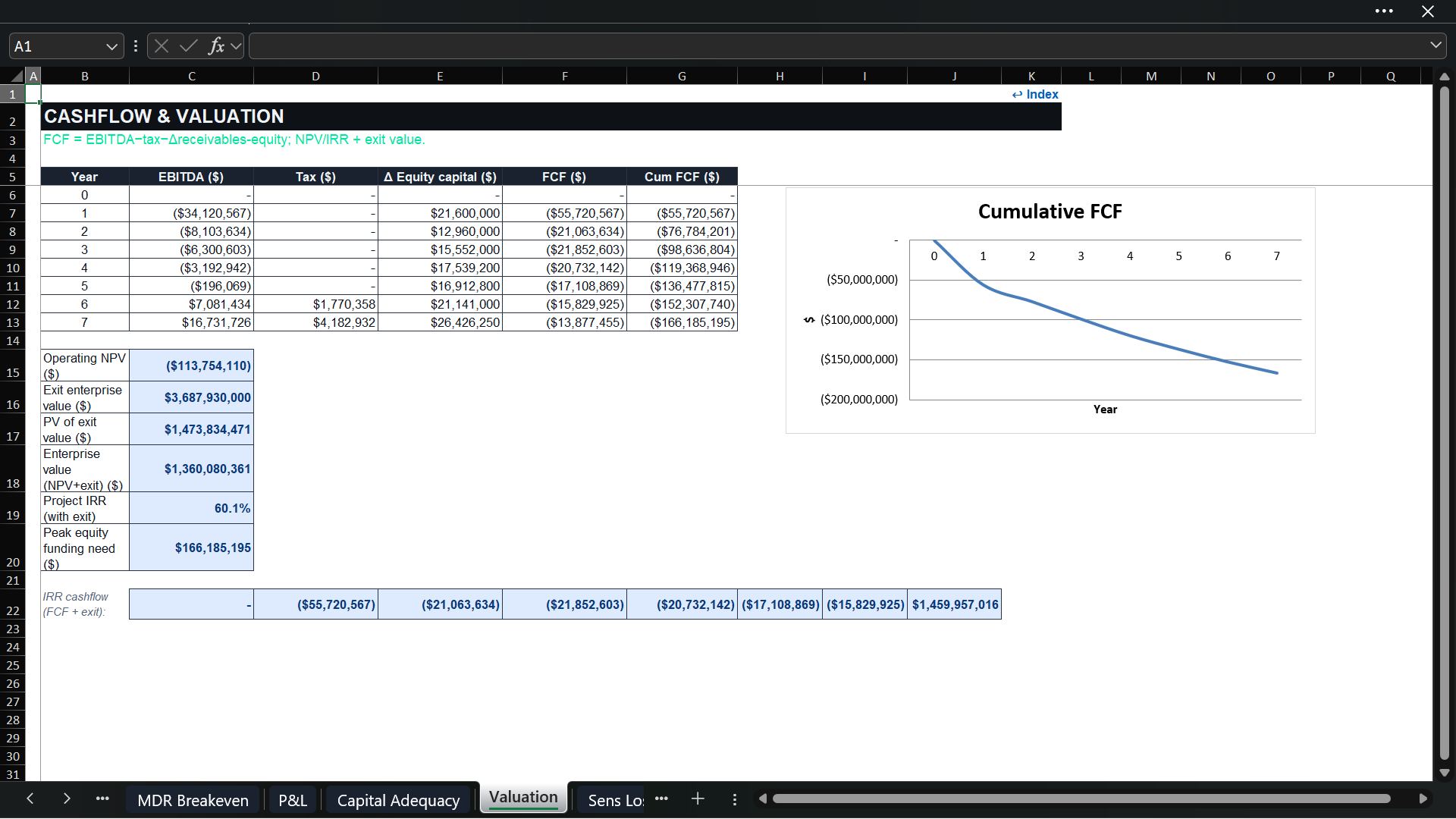Go to next sheet tab arrow
Viewport: 1456px width, 819px height.
tap(67, 799)
